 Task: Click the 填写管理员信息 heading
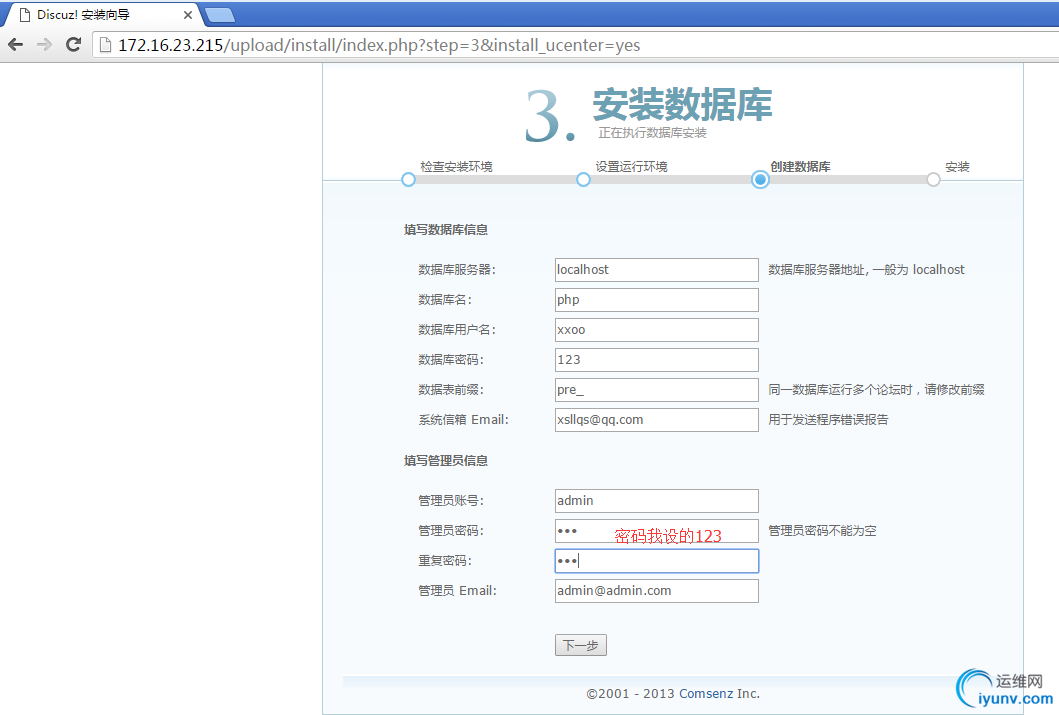pos(446,460)
